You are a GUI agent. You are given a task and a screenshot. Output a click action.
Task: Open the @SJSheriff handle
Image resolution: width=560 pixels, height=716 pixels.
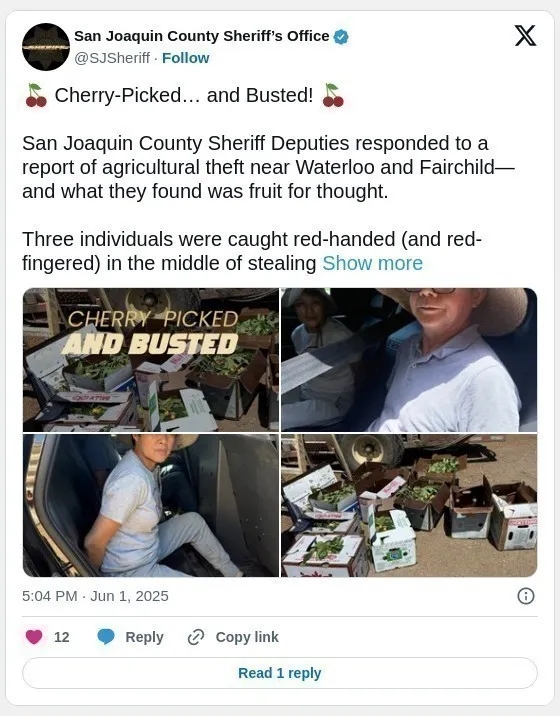(x=112, y=58)
